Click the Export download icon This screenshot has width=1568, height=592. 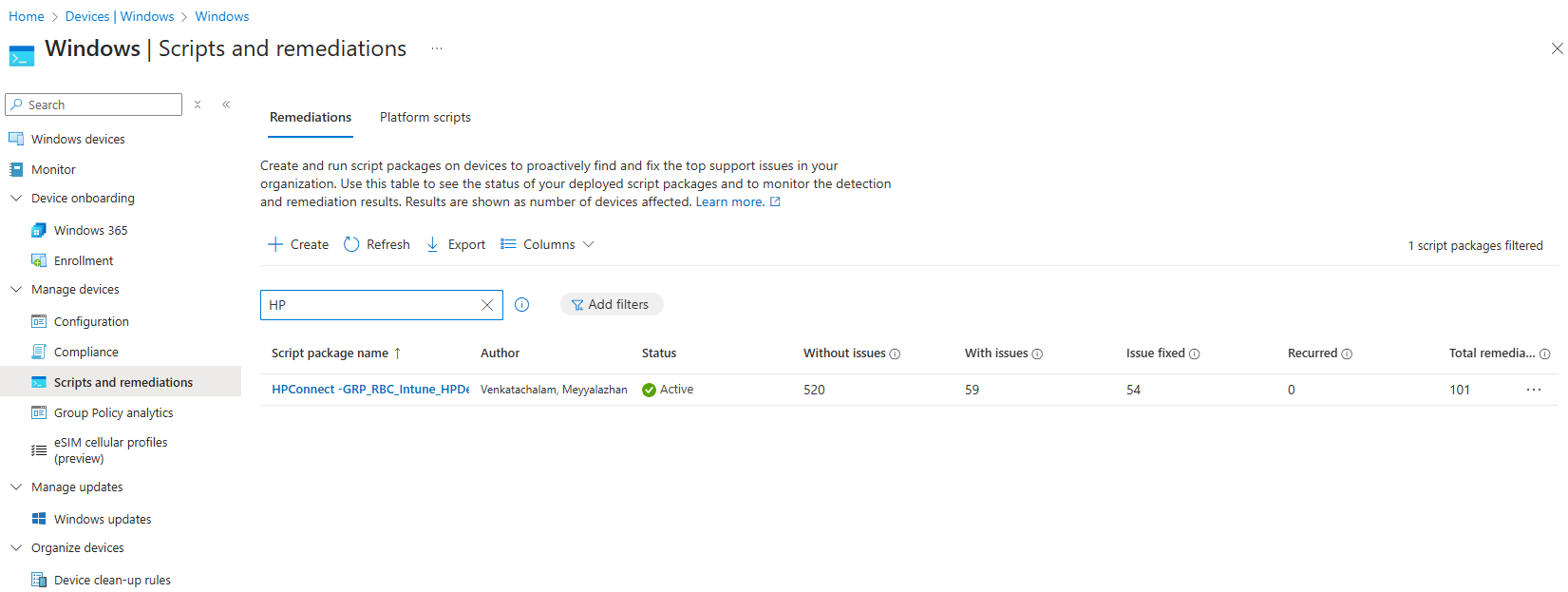coord(433,244)
